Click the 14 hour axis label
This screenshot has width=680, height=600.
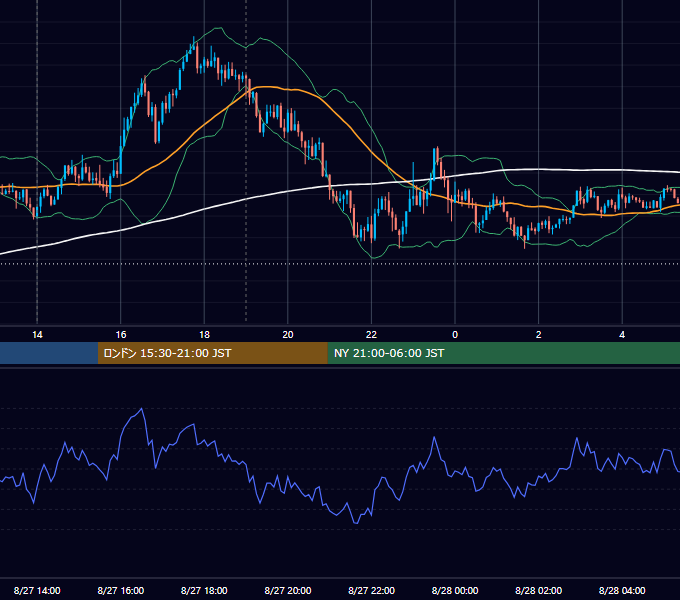(x=37, y=335)
